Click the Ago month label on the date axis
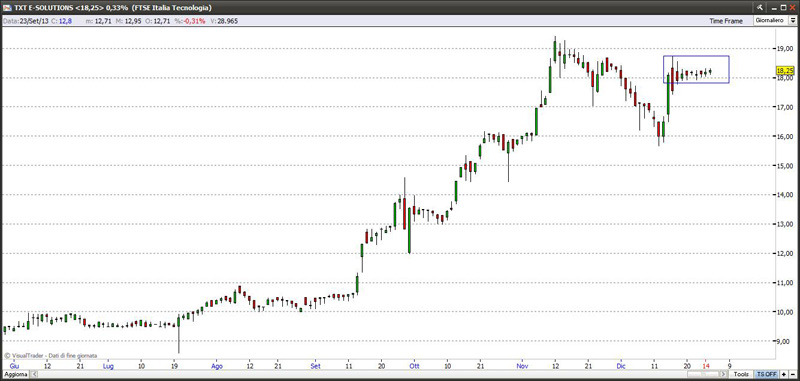 [x=217, y=366]
